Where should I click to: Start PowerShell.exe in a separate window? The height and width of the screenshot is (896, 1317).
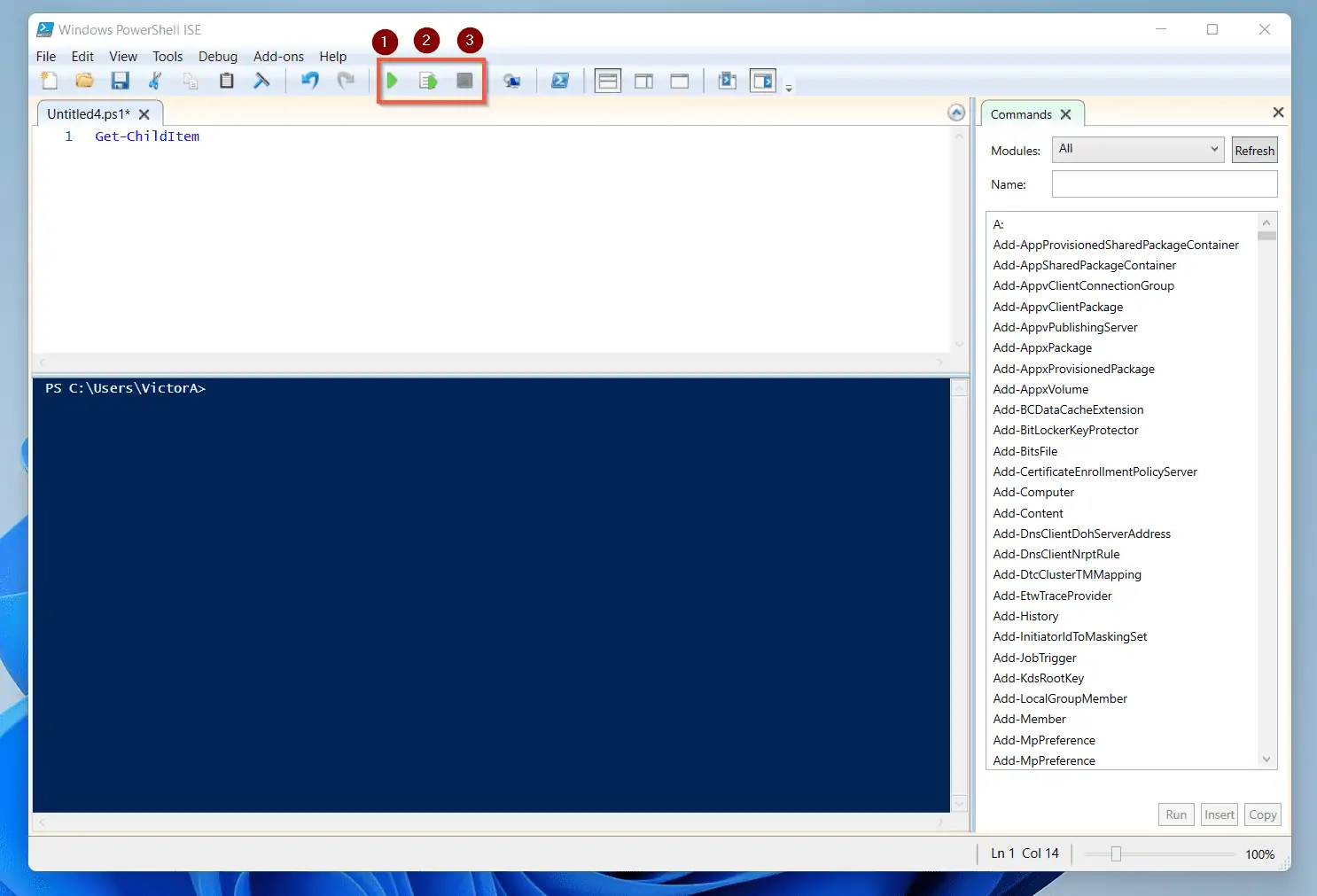(x=560, y=81)
